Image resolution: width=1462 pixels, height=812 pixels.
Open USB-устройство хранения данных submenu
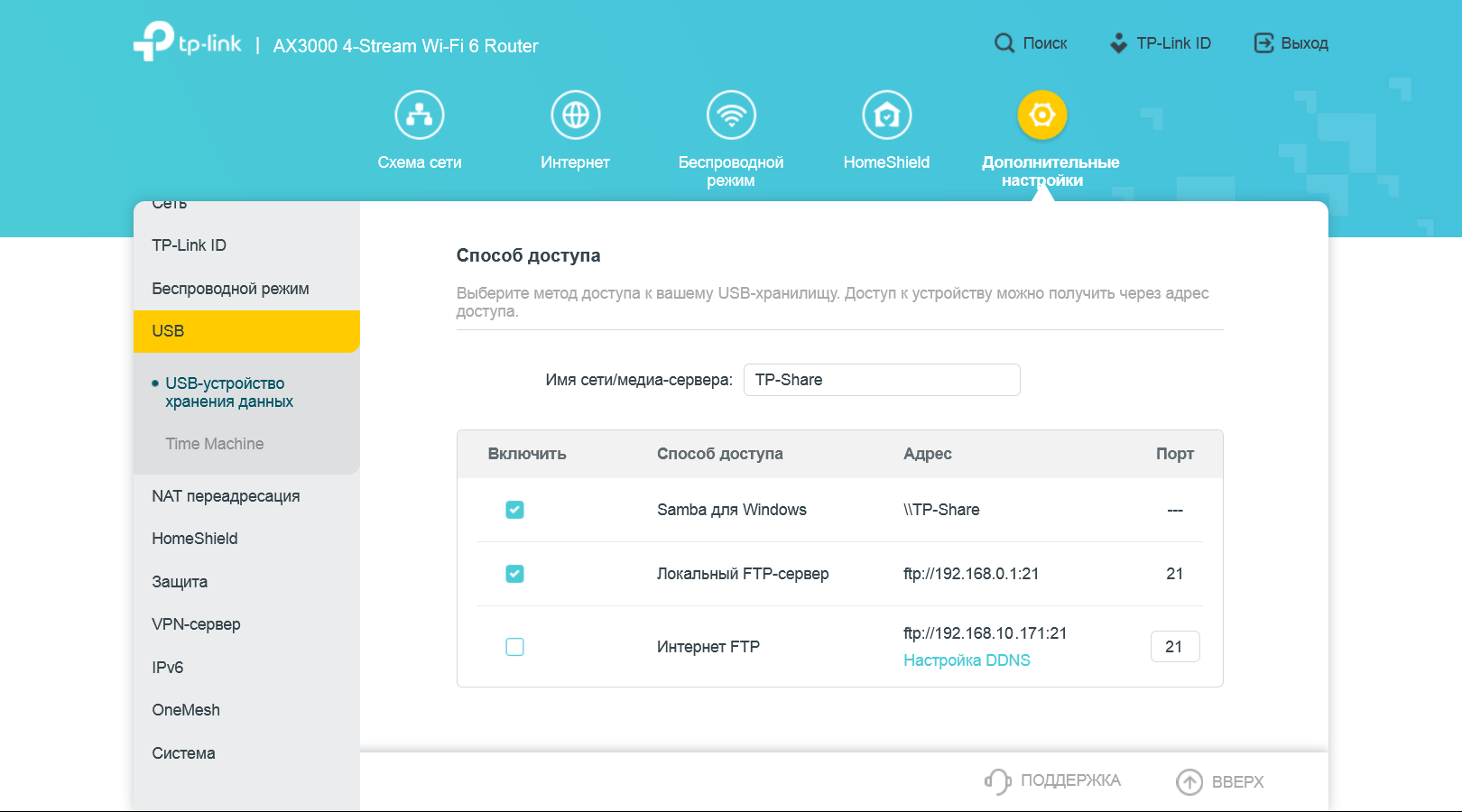click(229, 392)
